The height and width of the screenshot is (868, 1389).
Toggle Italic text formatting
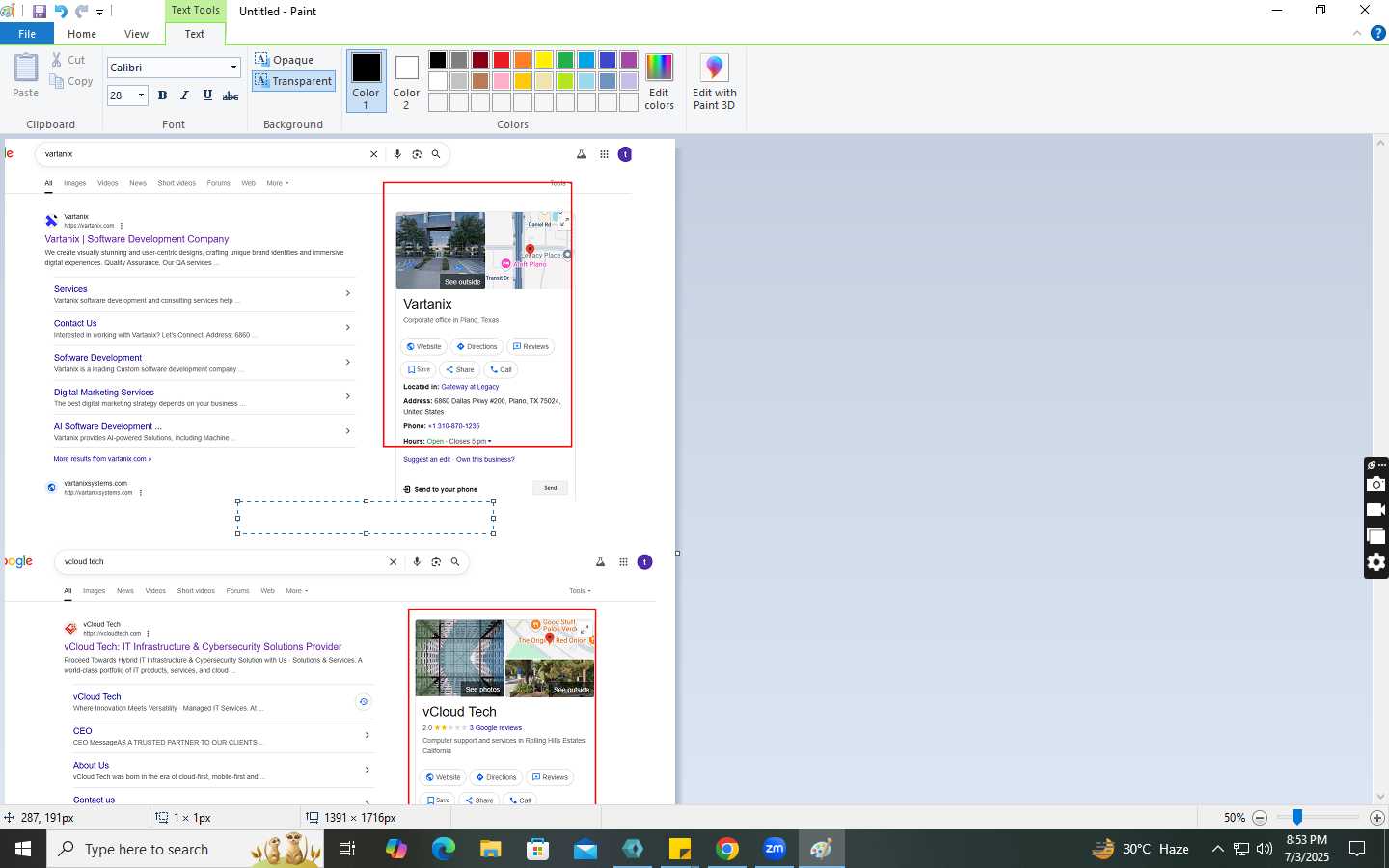[x=184, y=95]
